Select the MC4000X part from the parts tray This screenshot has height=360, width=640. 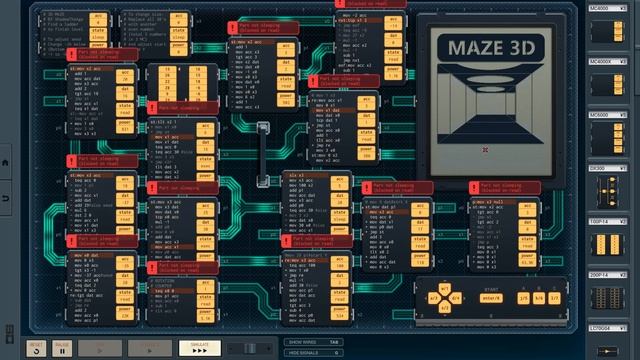pos(608,84)
